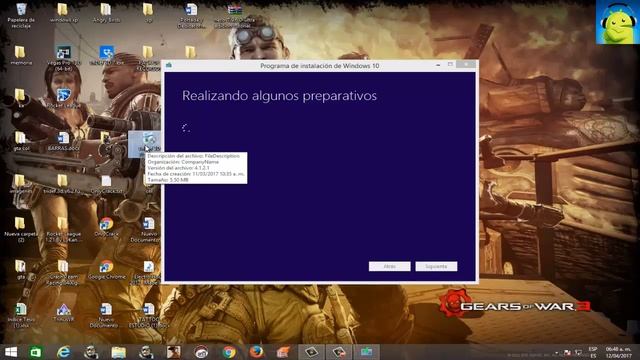Click the Siguiente button in the installer
640x360 pixels.
436,266
